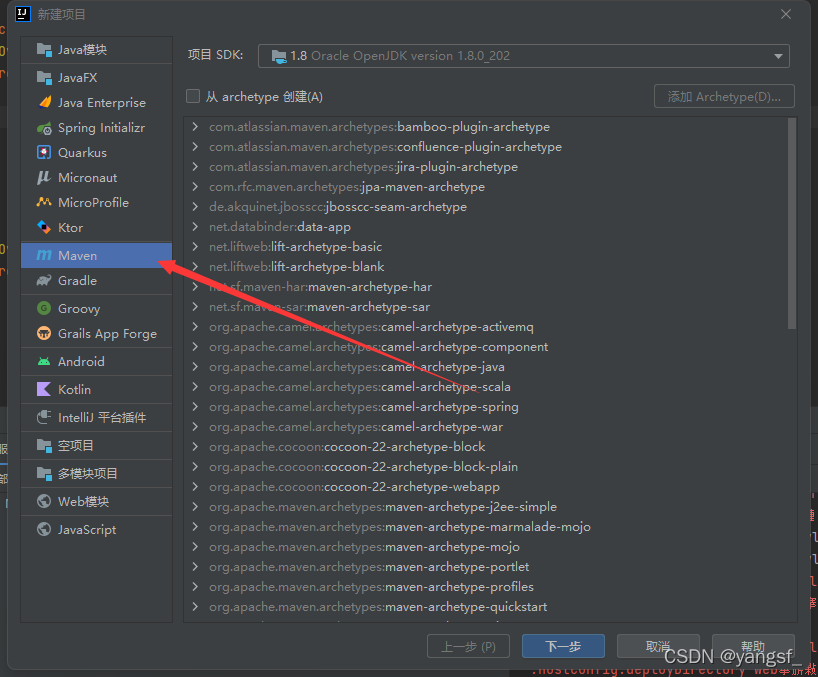This screenshot has width=818, height=677.
Task: Click the Ktor diamond icon
Action: (x=44, y=227)
